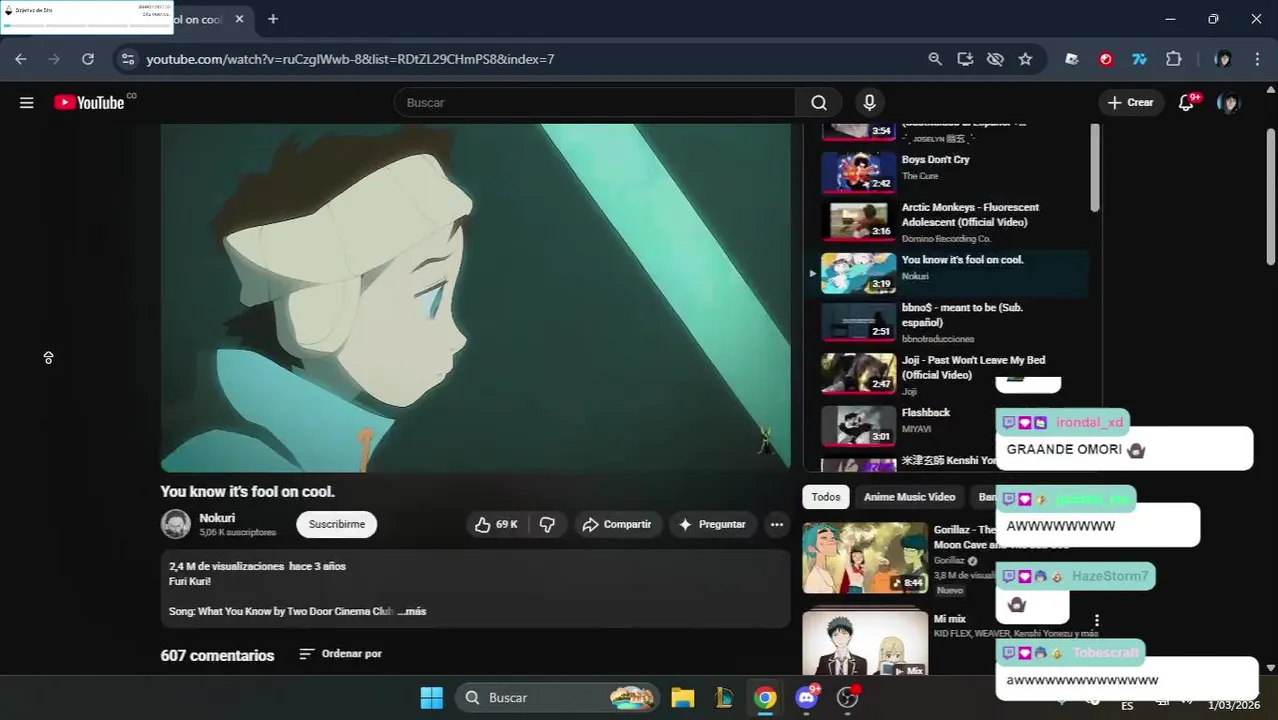
Task: Switch to Chrome on the taskbar
Action: [x=765, y=697]
